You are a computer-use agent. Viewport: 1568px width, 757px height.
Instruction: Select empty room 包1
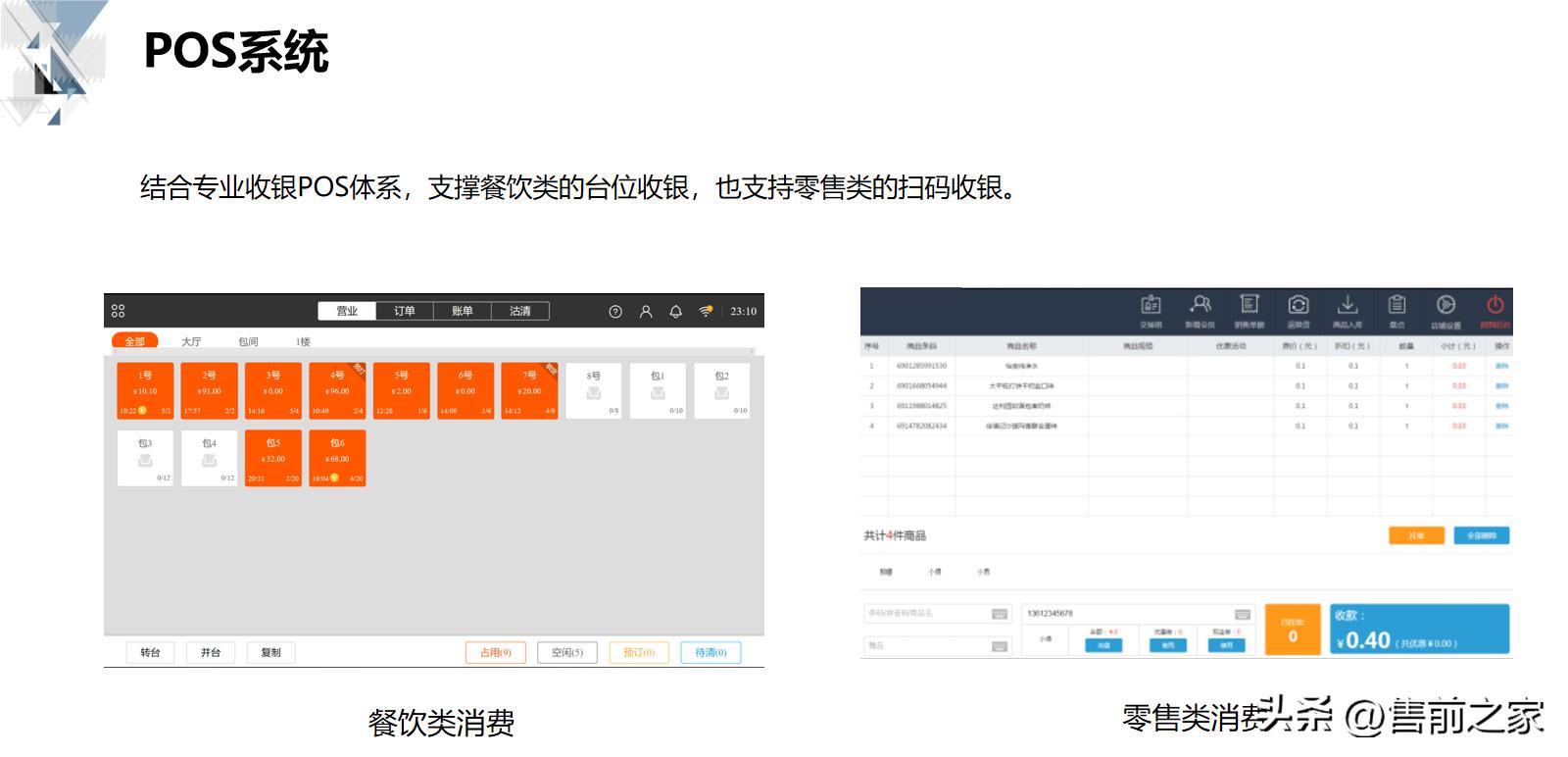click(x=658, y=391)
